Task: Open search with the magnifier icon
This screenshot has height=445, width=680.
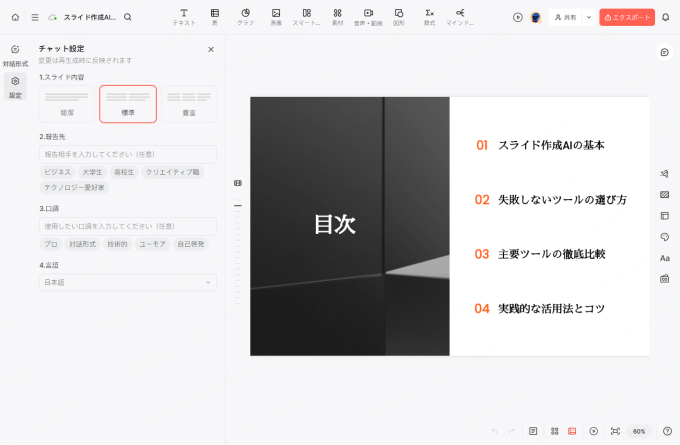Action: tap(128, 17)
